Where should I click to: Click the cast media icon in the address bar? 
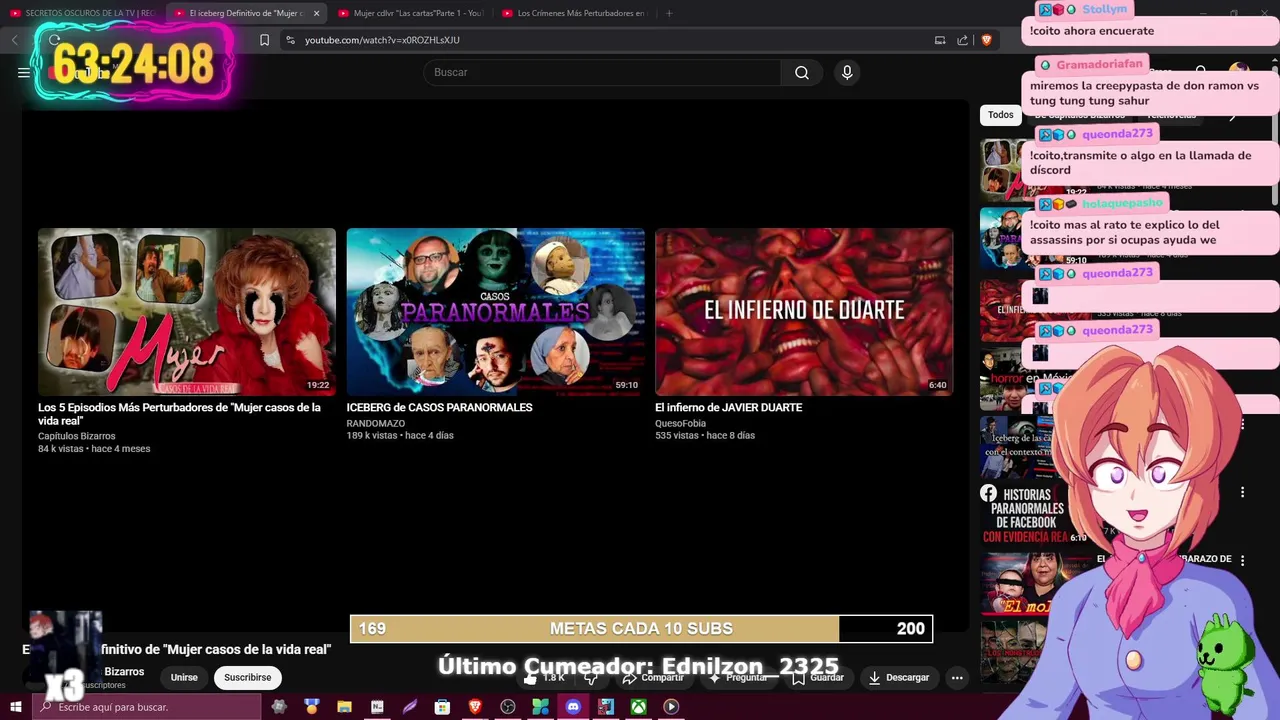pos(940,40)
